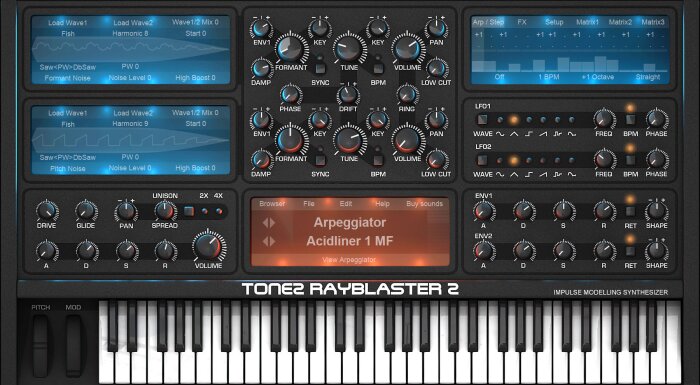Viewport: 700px width, 385px height.
Task: Click 'View Arpeggiator' in the orange display
Action: click(349, 260)
